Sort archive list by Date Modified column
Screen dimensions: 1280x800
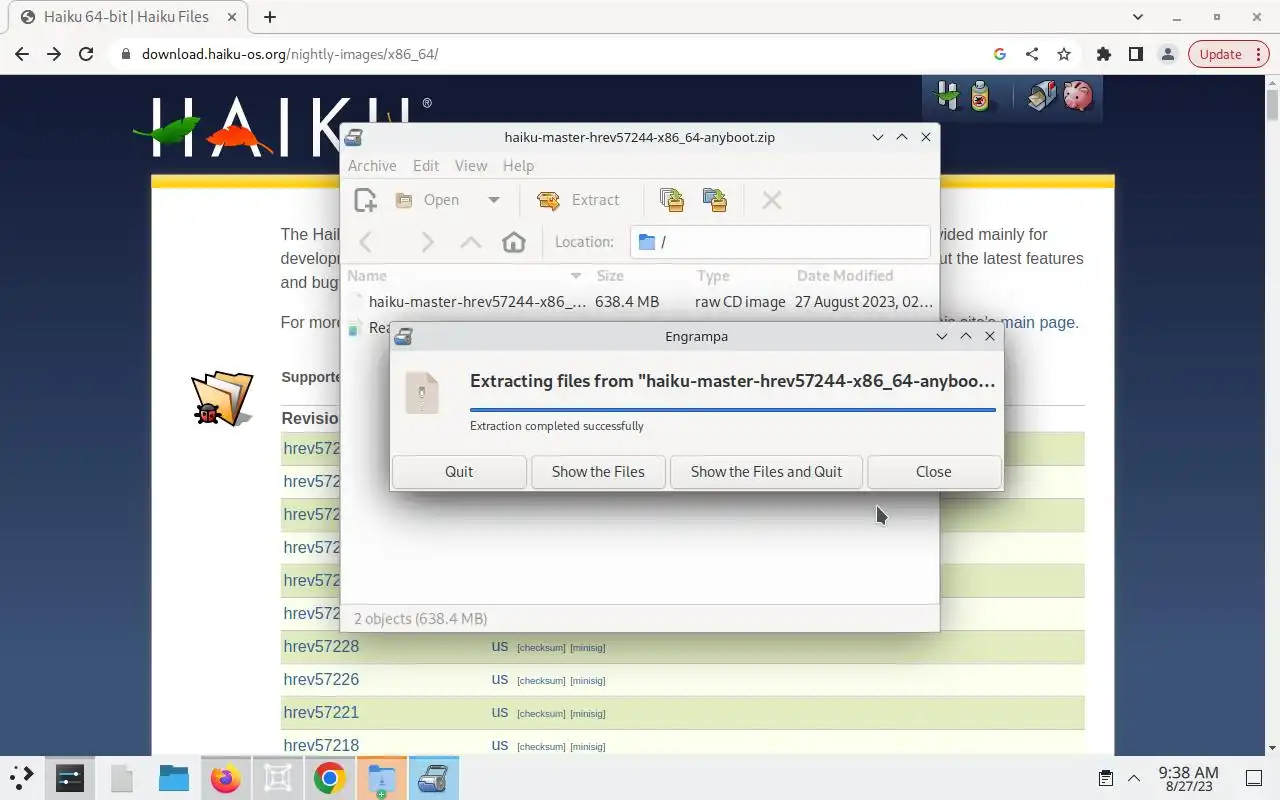(865, 276)
